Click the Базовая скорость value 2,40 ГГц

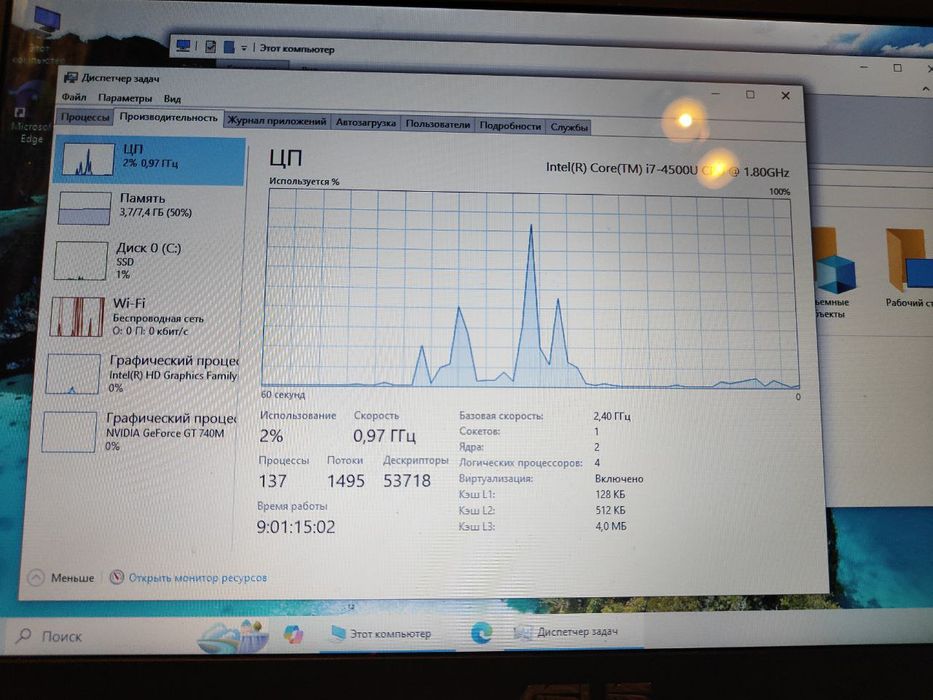pyautogui.click(x=612, y=416)
